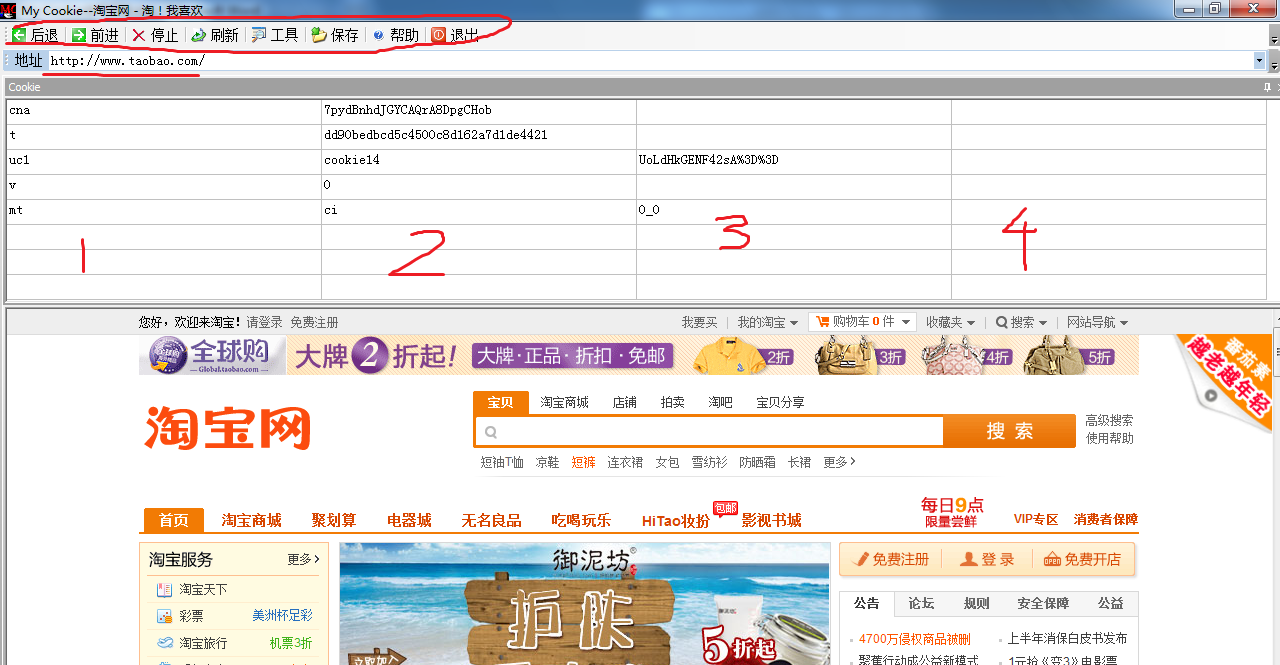Image resolution: width=1280 pixels, height=665 pixels.
Task: Open the 全球购 banner logo
Action: pyautogui.click(x=211, y=355)
